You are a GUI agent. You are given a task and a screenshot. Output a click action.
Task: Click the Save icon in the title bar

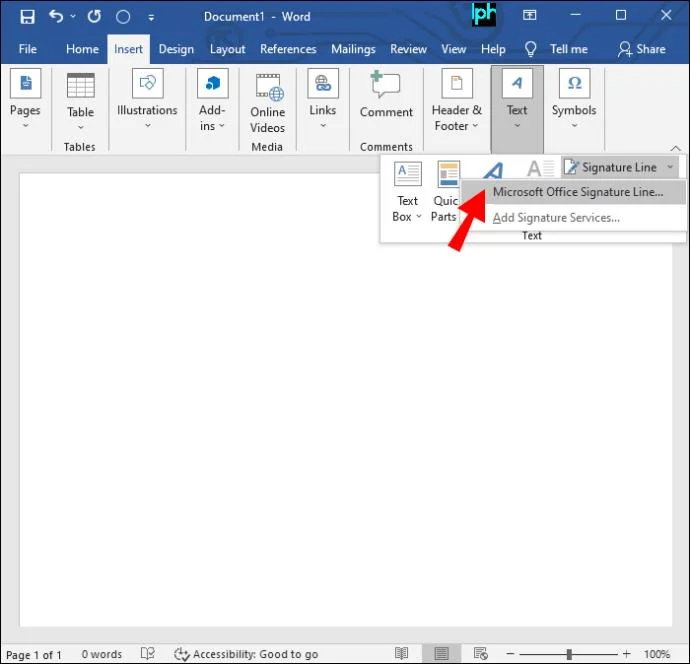pyautogui.click(x=27, y=17)
